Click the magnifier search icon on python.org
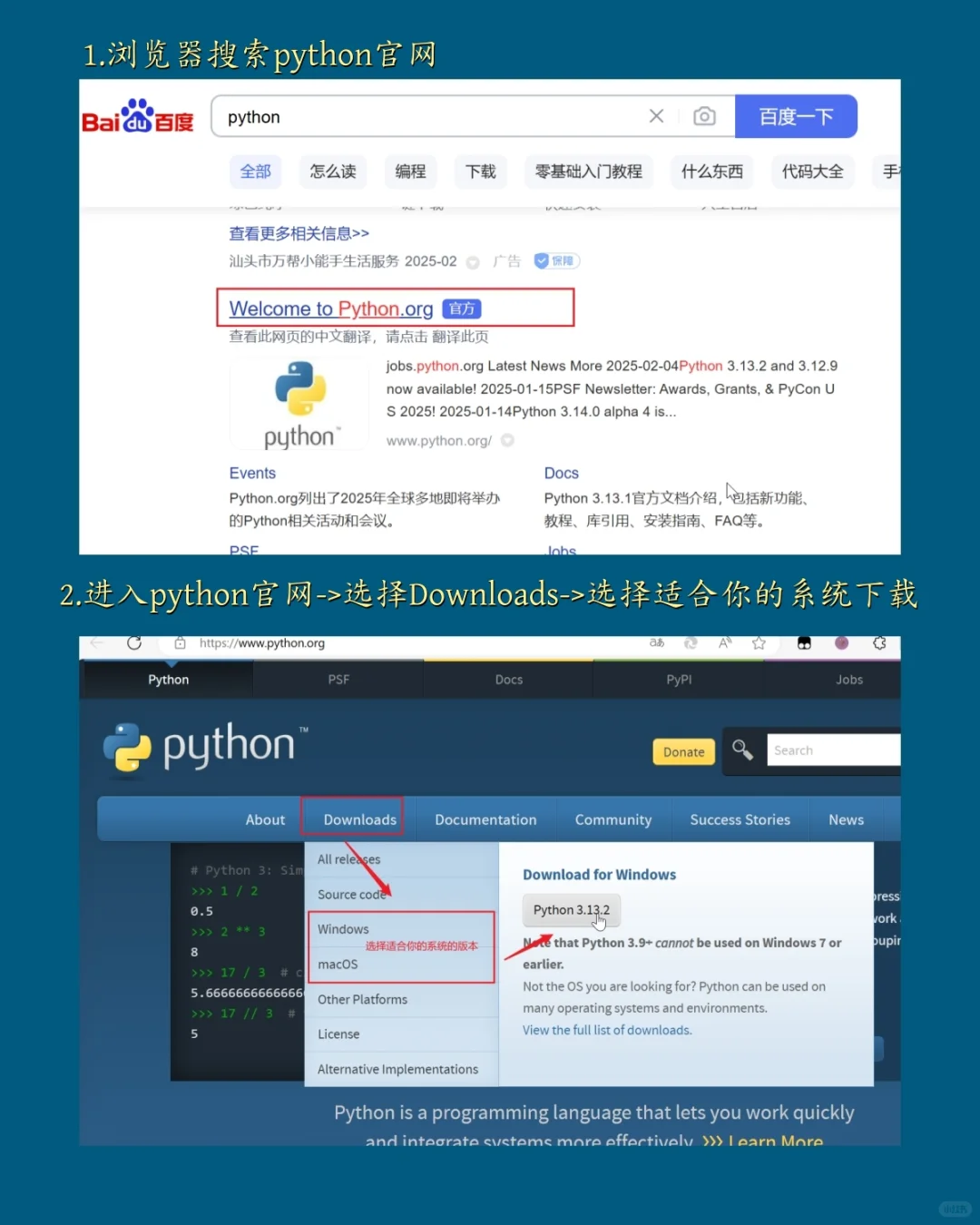This screenshot has height=1225, width=980. (742, 750)
